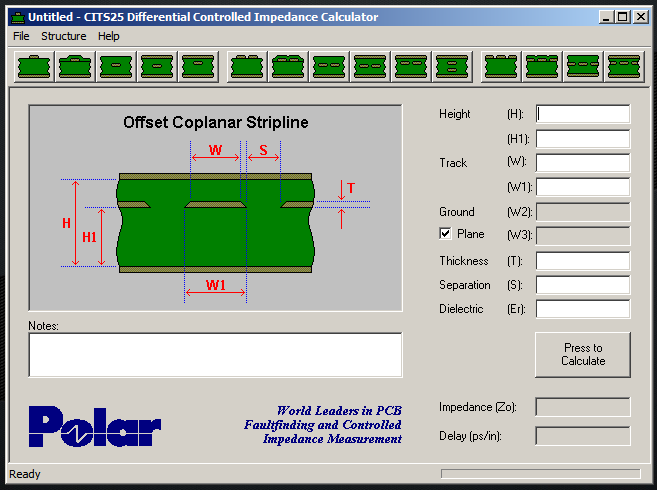This screenshot has width=658, height=490.
Task: Choose the centered coplanar stripline structure icon
Action: point(582,66)
